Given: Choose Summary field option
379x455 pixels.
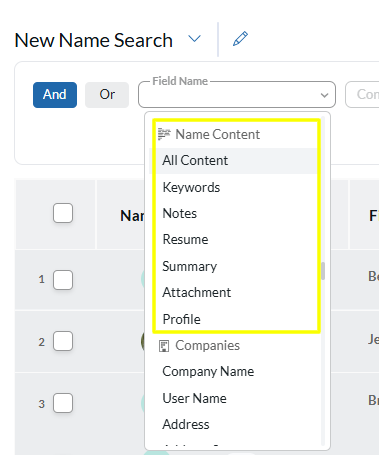Looking at the screenshot, I should pos(233,266).
